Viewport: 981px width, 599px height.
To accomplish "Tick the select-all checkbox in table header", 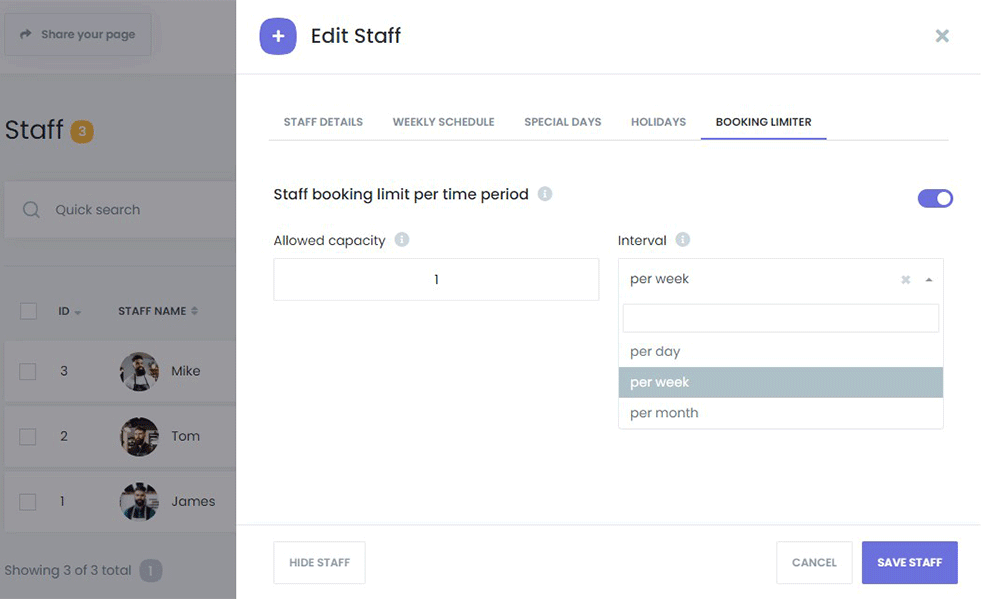I will (28, 311).
